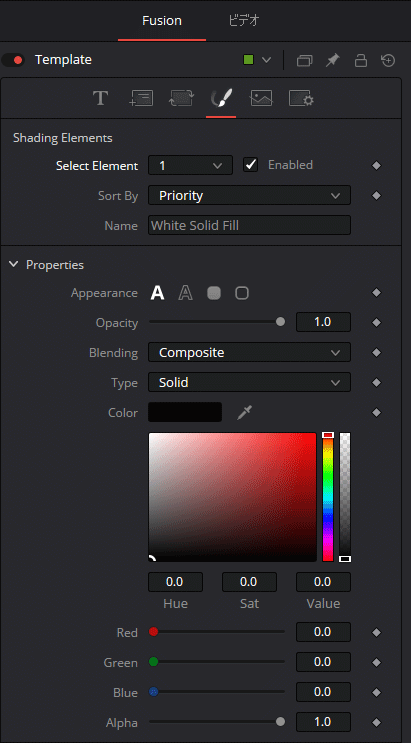Switch to the ビデオ tab

(x=244, y=21)
